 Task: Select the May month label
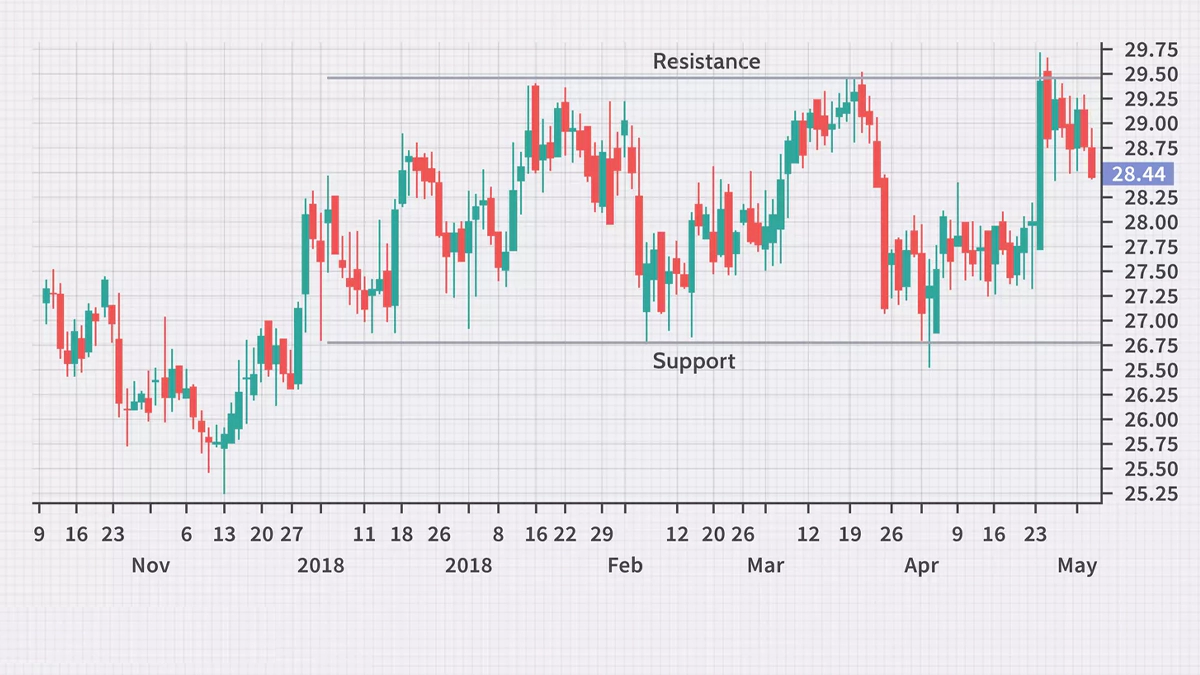1078,565
